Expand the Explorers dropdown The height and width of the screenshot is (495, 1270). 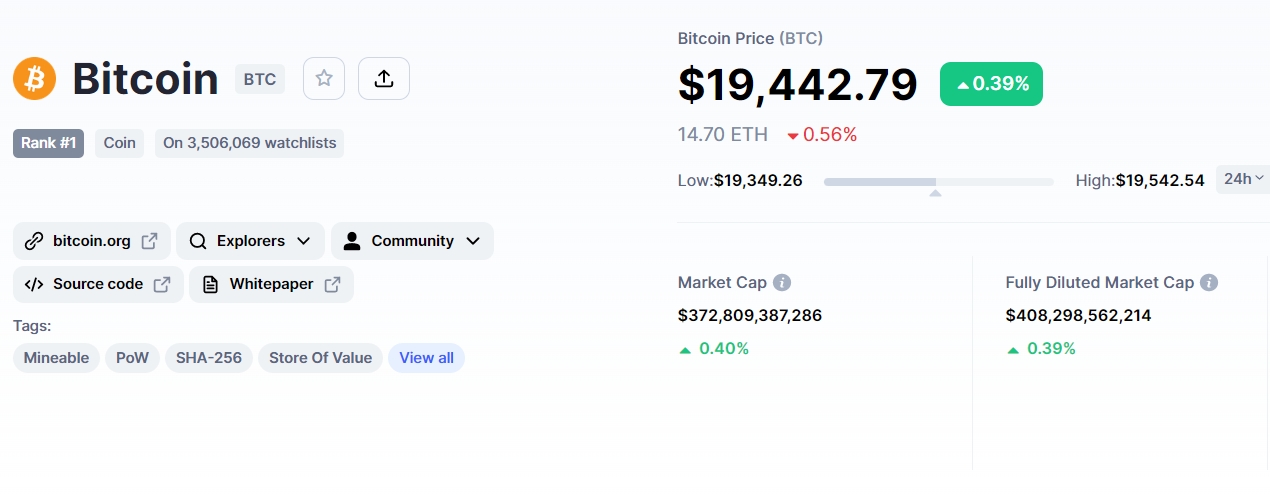pyautogui.click(x=250, y=241)
